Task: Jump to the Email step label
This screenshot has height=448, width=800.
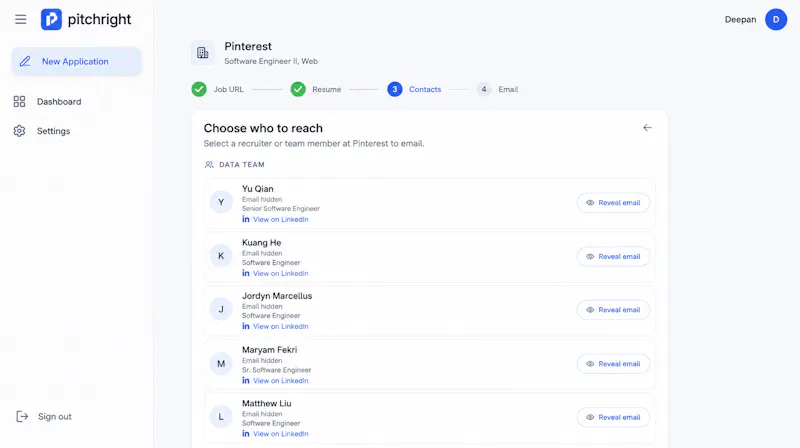Action: (x=508, y=89)
